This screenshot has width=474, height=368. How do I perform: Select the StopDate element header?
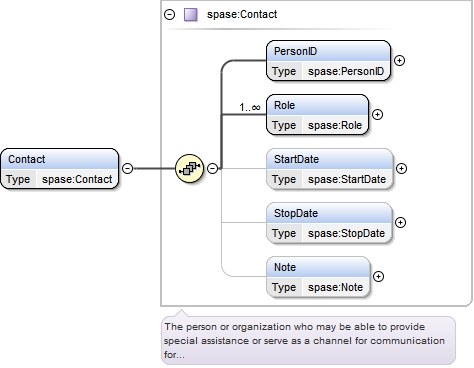[x=329, y=213]
